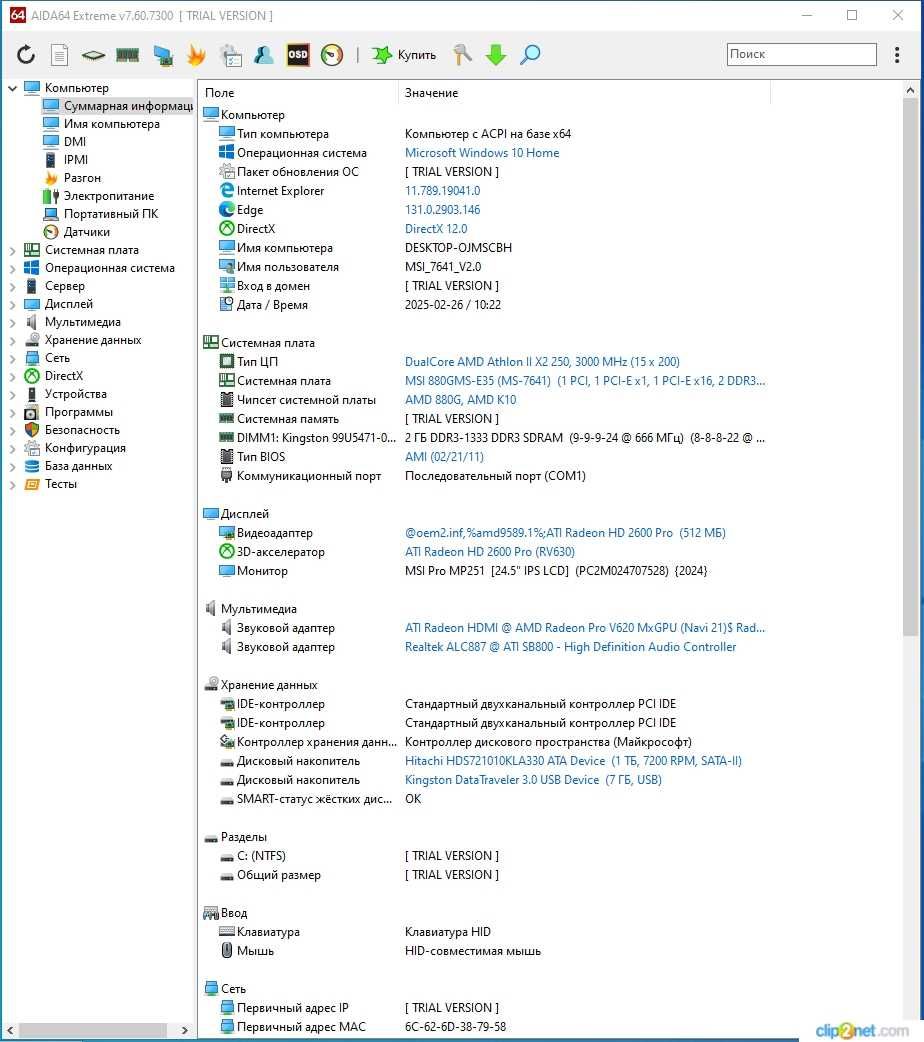Click the user profile toolbar icon
Screen dimensions: 924x1042
pyautogui.click(x=263, y=54)
